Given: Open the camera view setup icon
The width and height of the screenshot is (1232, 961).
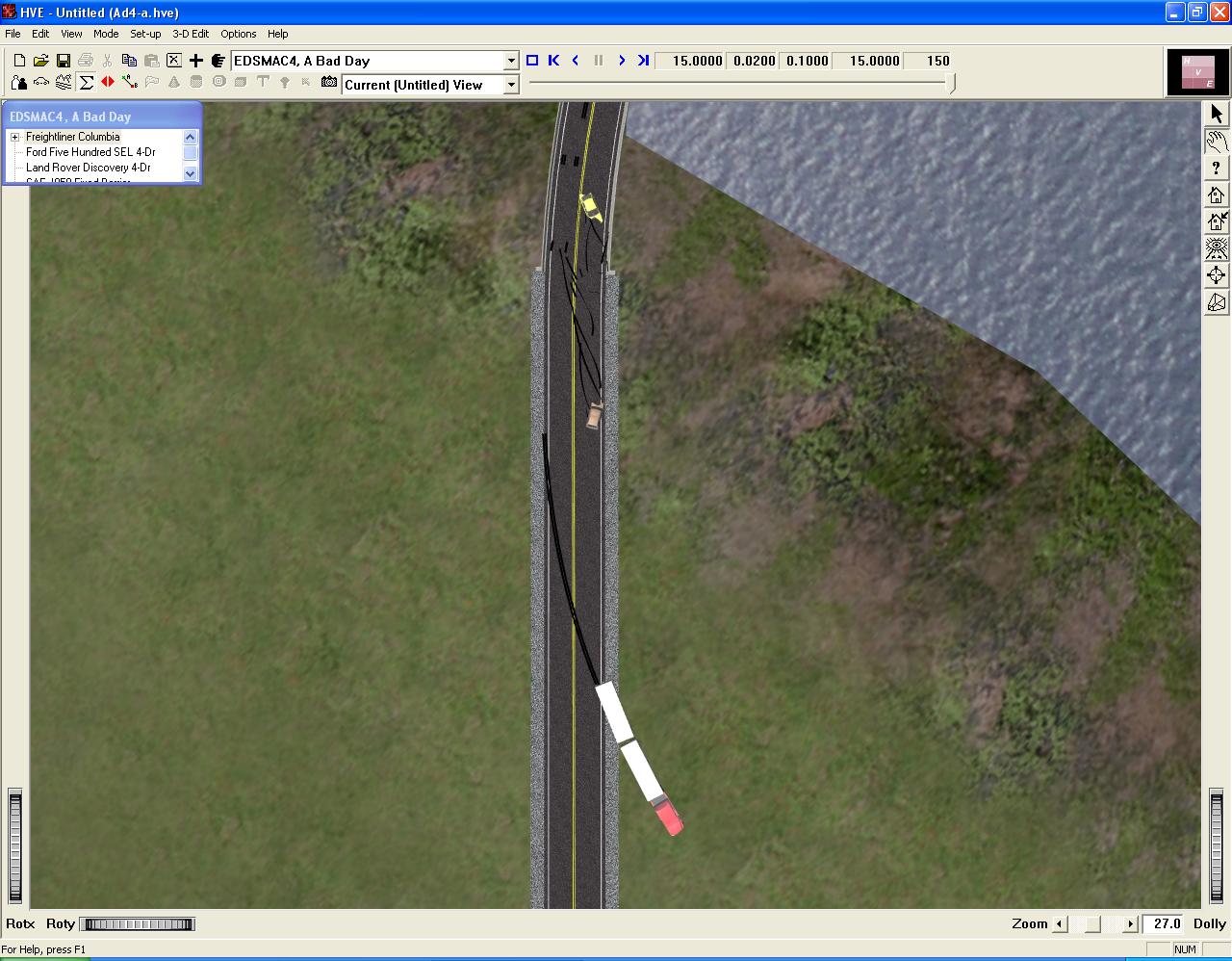Looking at the screenshot, I should click(329, 83).
